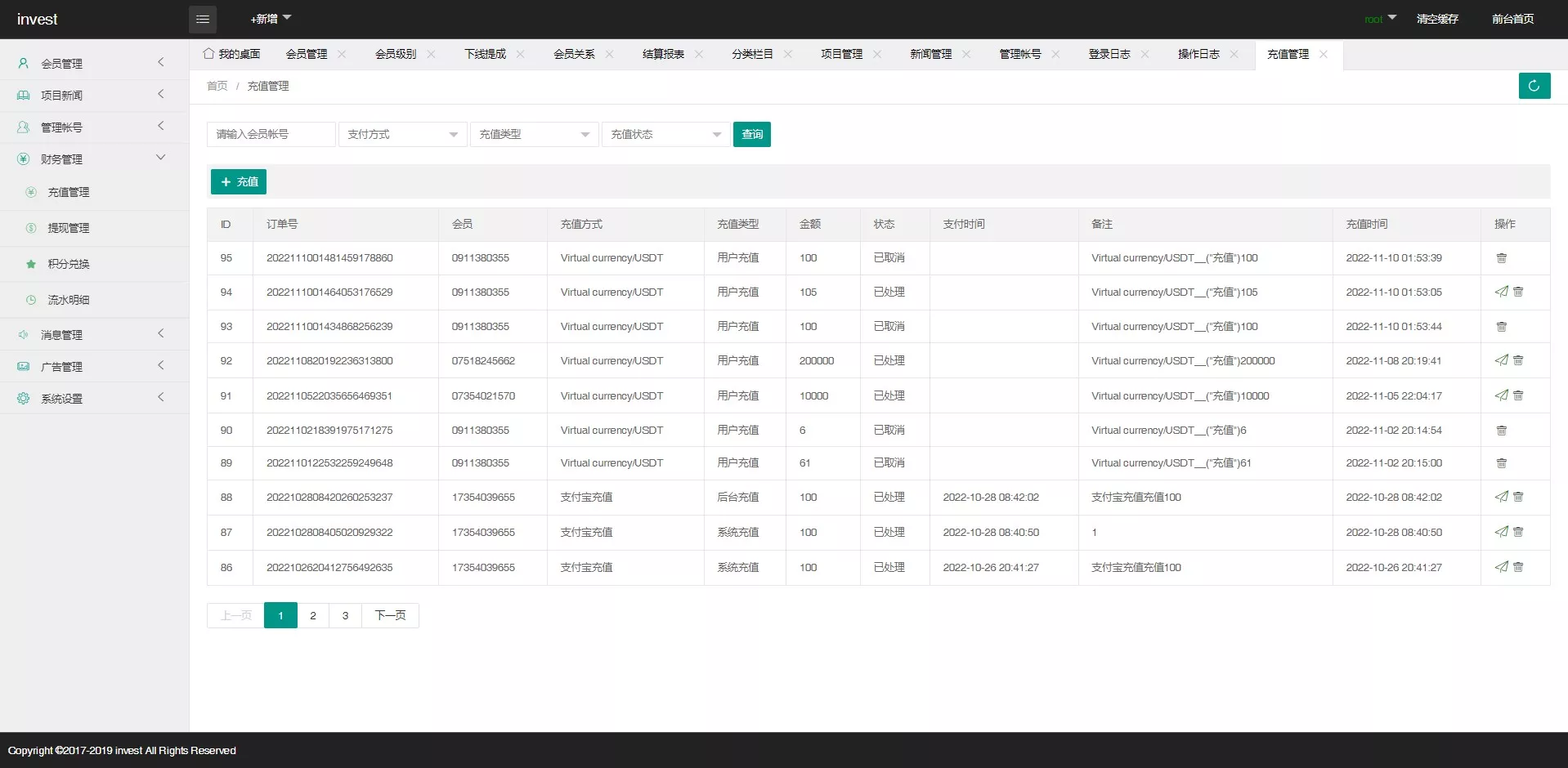Click the 广告管理 sidebar icon
1568x768 pixels.
[x=23, y=366]
